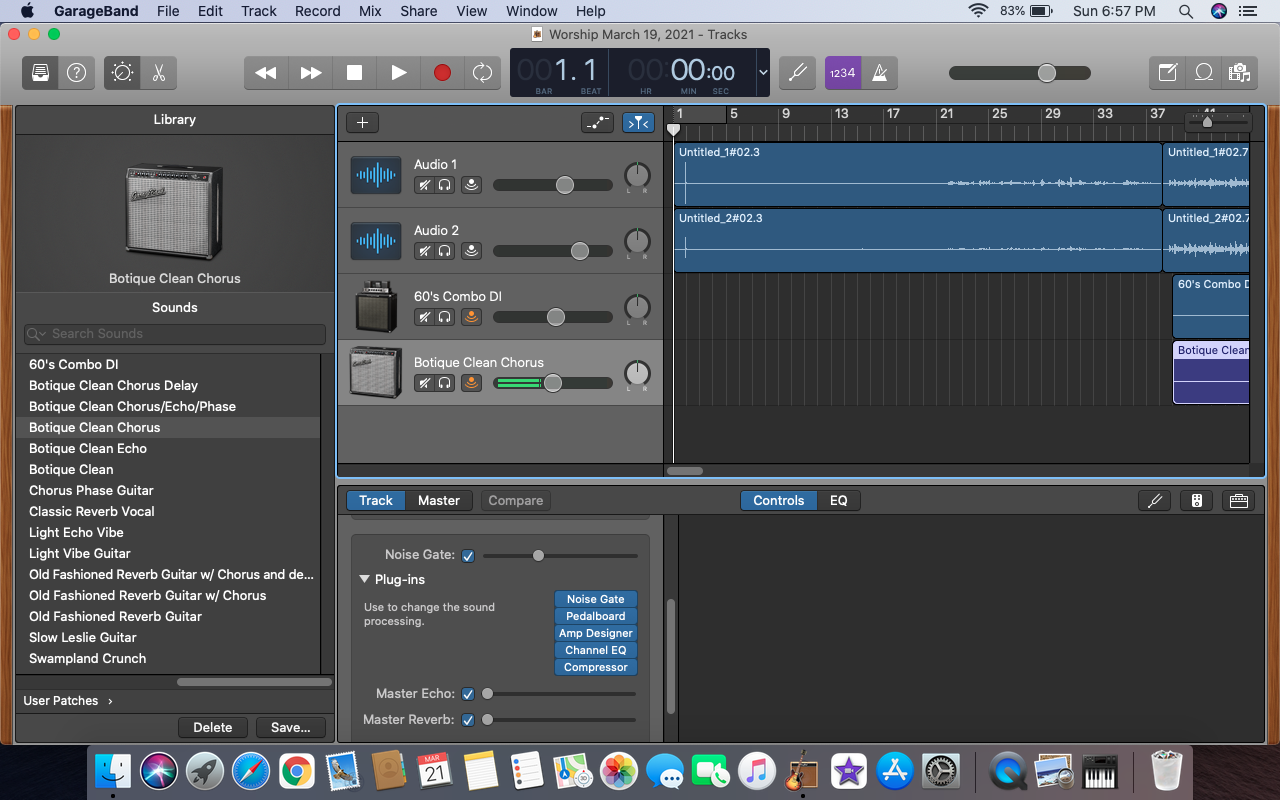
Task: Open the Editors scissors button
Action: pyautogui.click(x=158, y=73)
